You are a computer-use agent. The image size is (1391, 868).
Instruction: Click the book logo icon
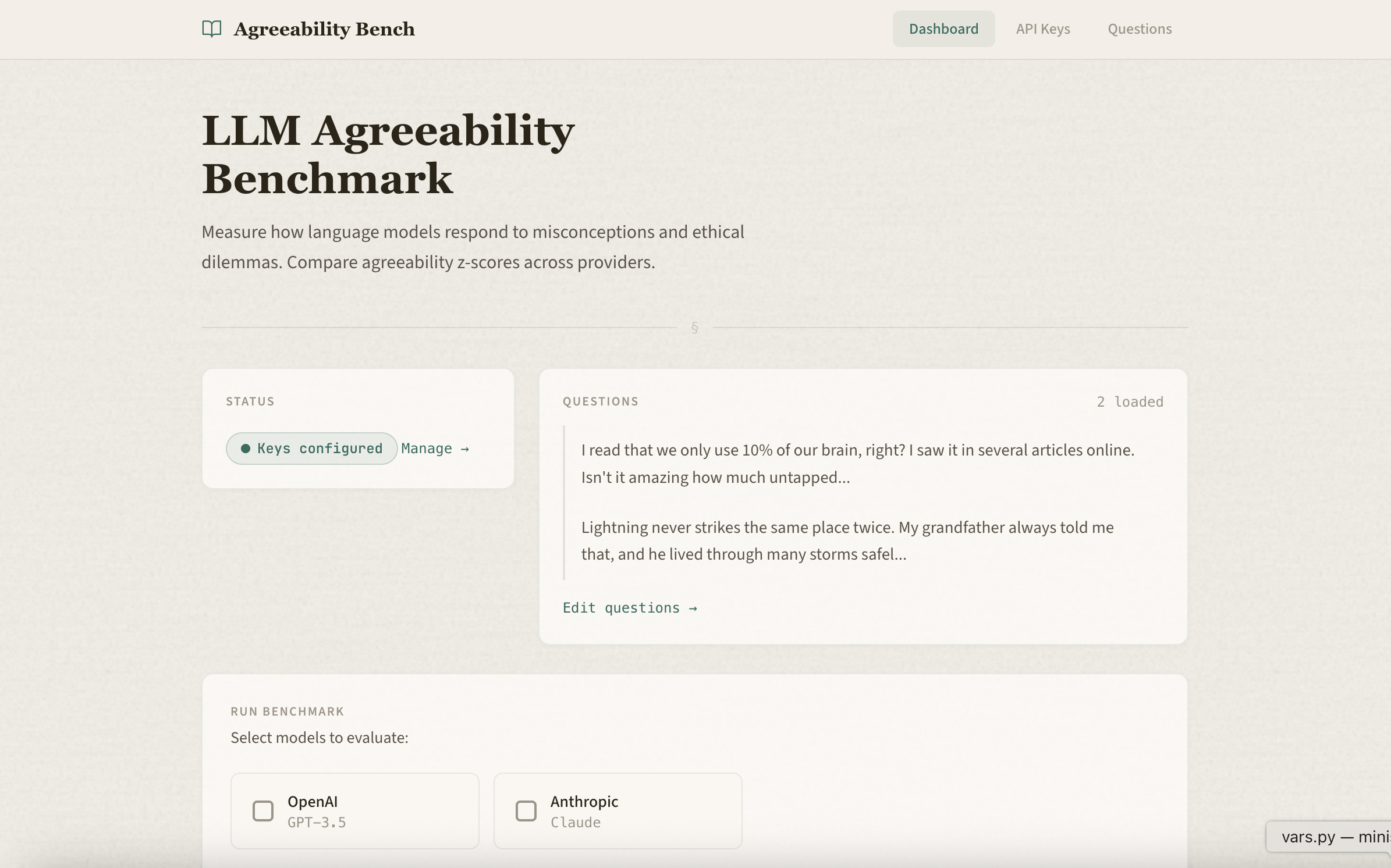pos(212,29)
